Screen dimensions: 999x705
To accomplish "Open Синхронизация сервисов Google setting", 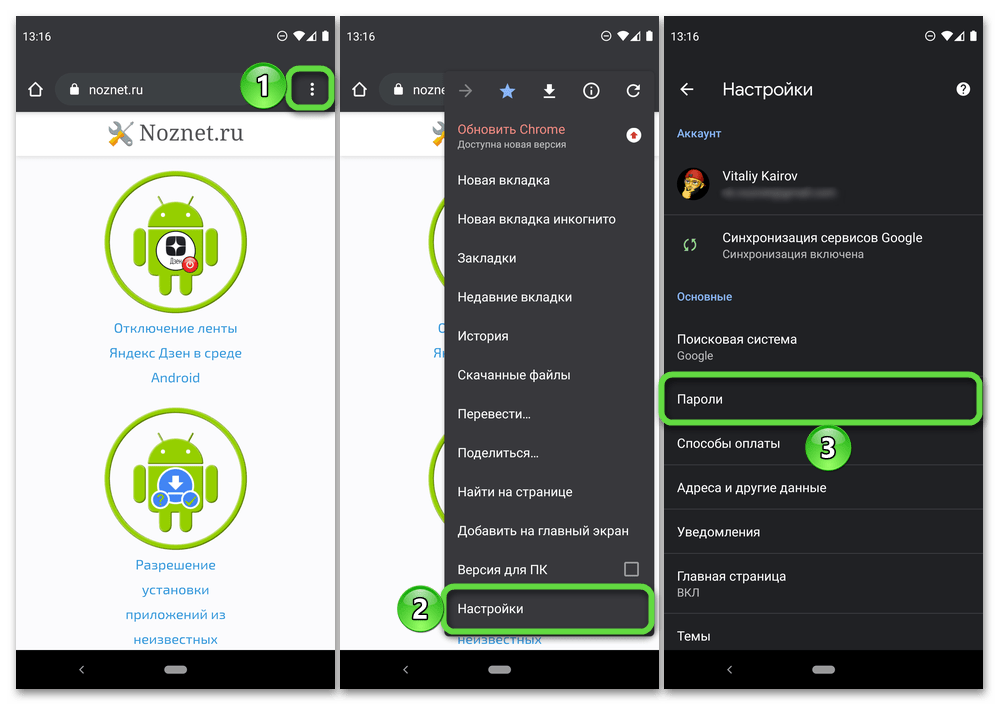I will [x=822, y=245].
